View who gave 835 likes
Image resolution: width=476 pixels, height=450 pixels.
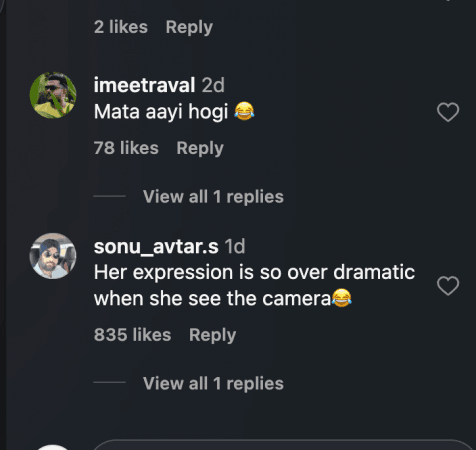(132, 335)
